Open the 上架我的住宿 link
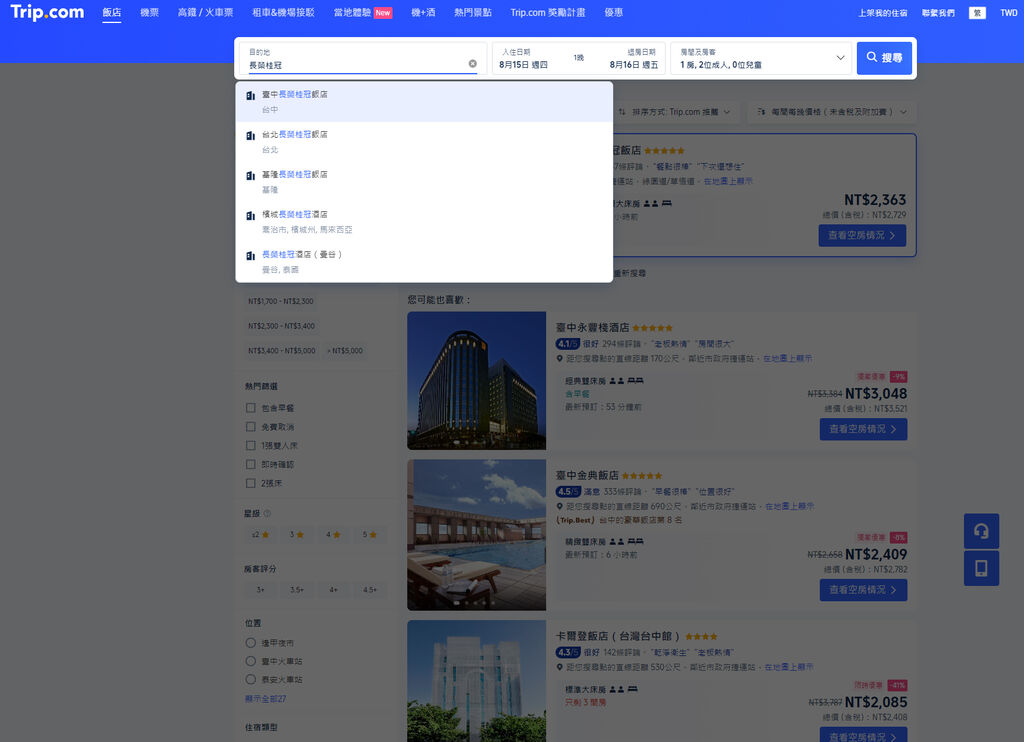 click(x=882, y=12)
